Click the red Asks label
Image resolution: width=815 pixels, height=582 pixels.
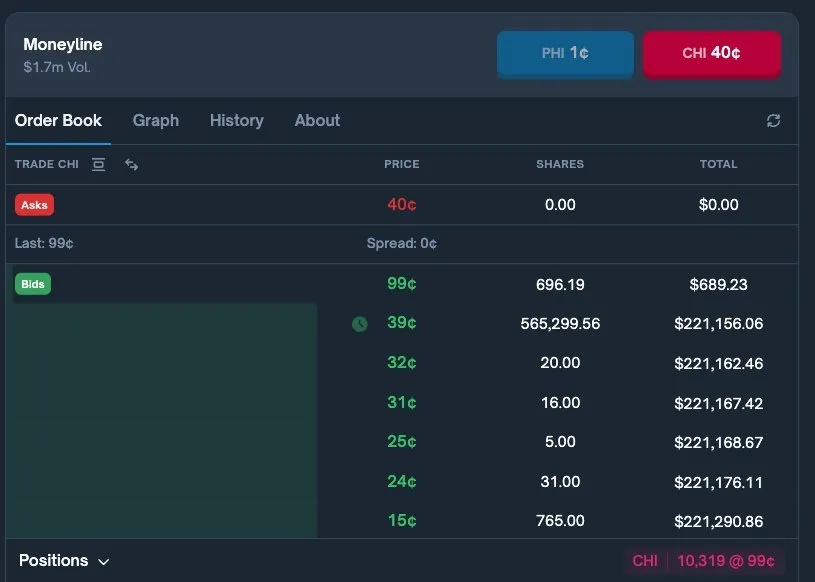[x=34, y=205]
